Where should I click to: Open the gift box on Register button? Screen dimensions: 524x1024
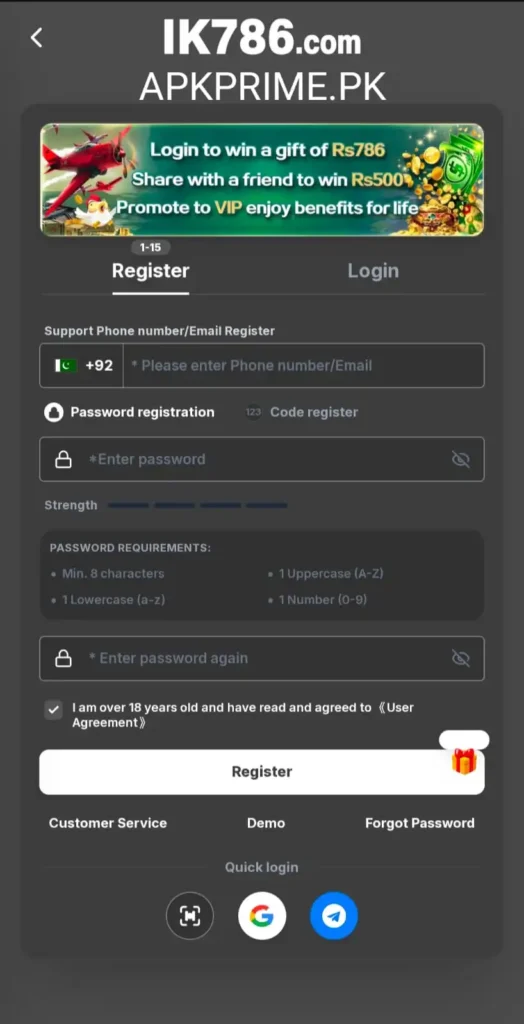tap(464, 761)
